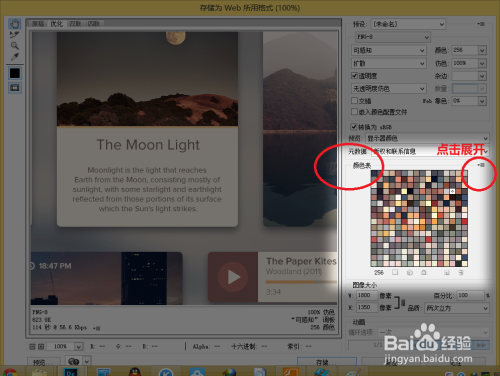Click the black eyedropper color swatch
The image size is (500, 376).
tap(15, 73)
